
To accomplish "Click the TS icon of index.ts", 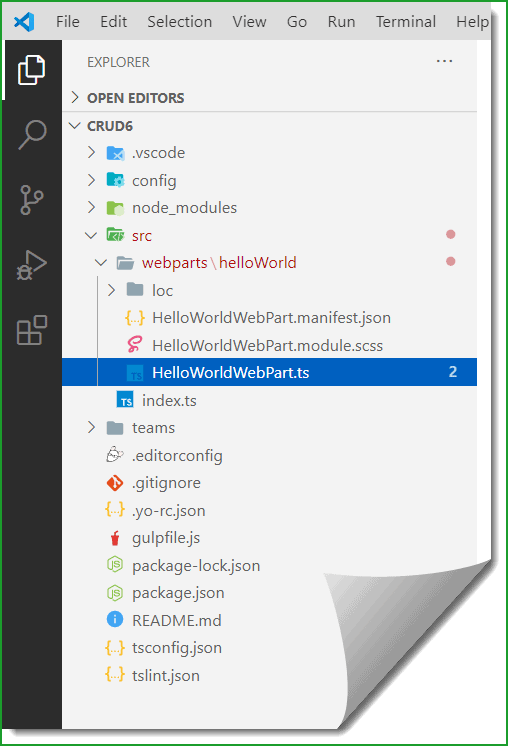I will click(x=125, y=401).
